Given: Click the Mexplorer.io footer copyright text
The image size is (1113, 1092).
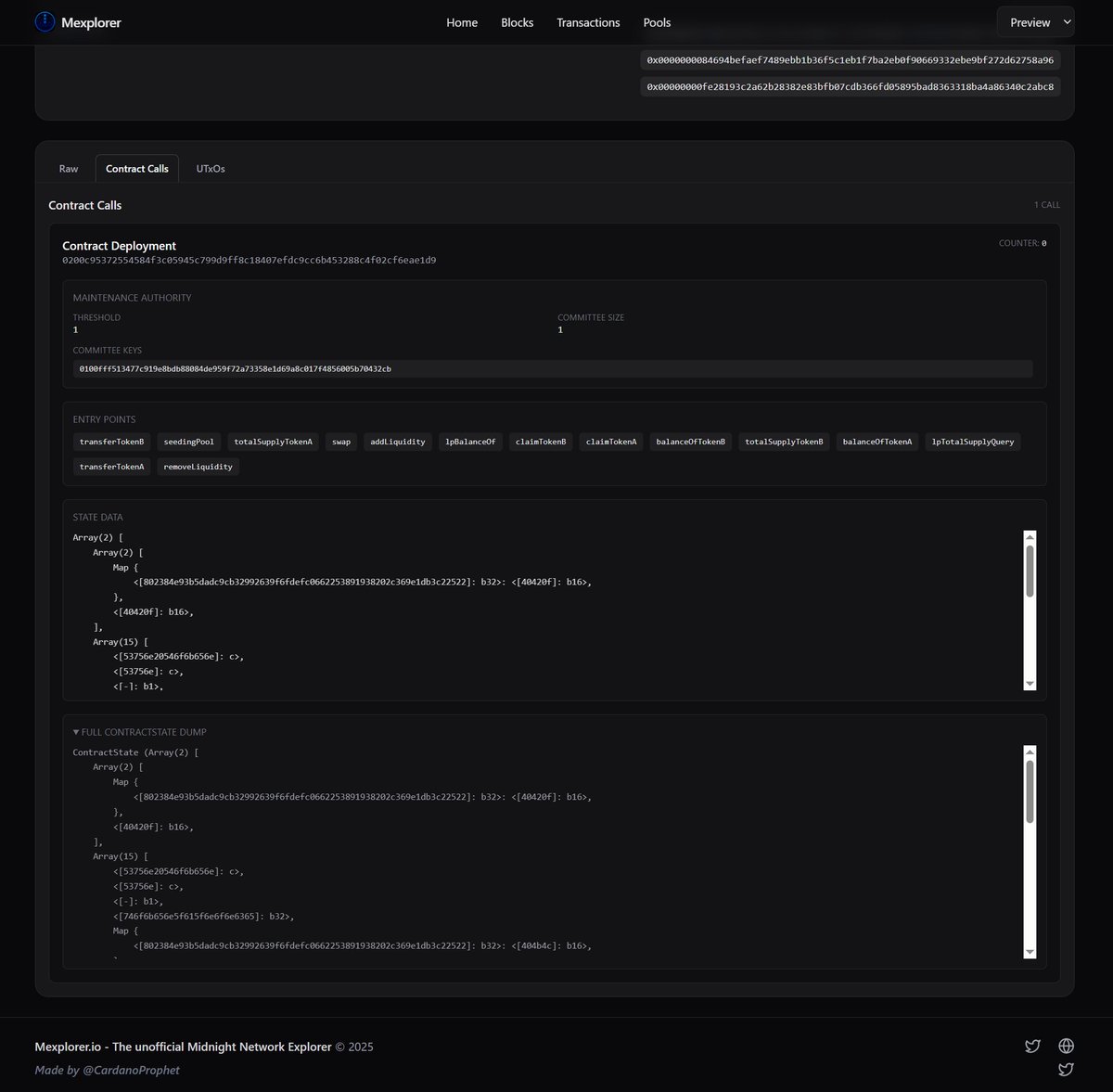Looking at the screenshot, I should point(204,1047).
